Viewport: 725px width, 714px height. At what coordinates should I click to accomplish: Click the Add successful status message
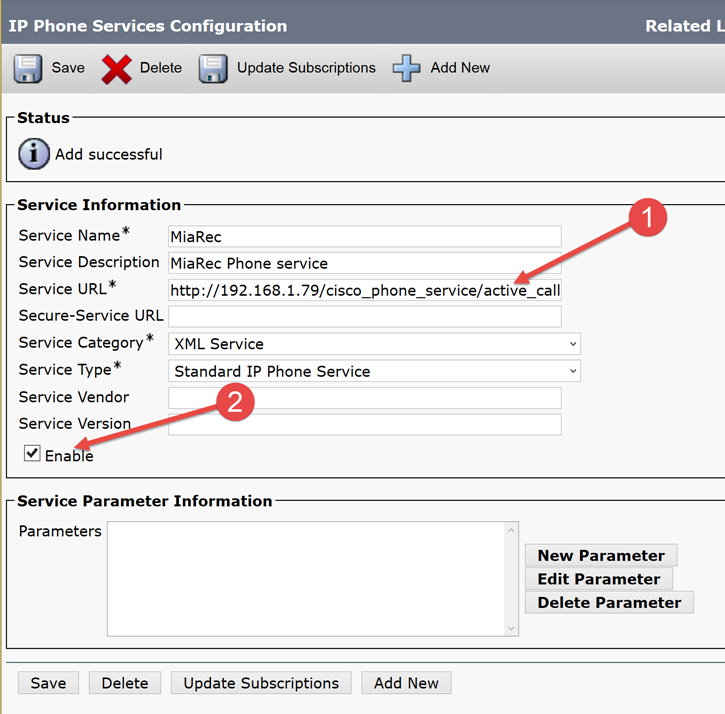109,154
